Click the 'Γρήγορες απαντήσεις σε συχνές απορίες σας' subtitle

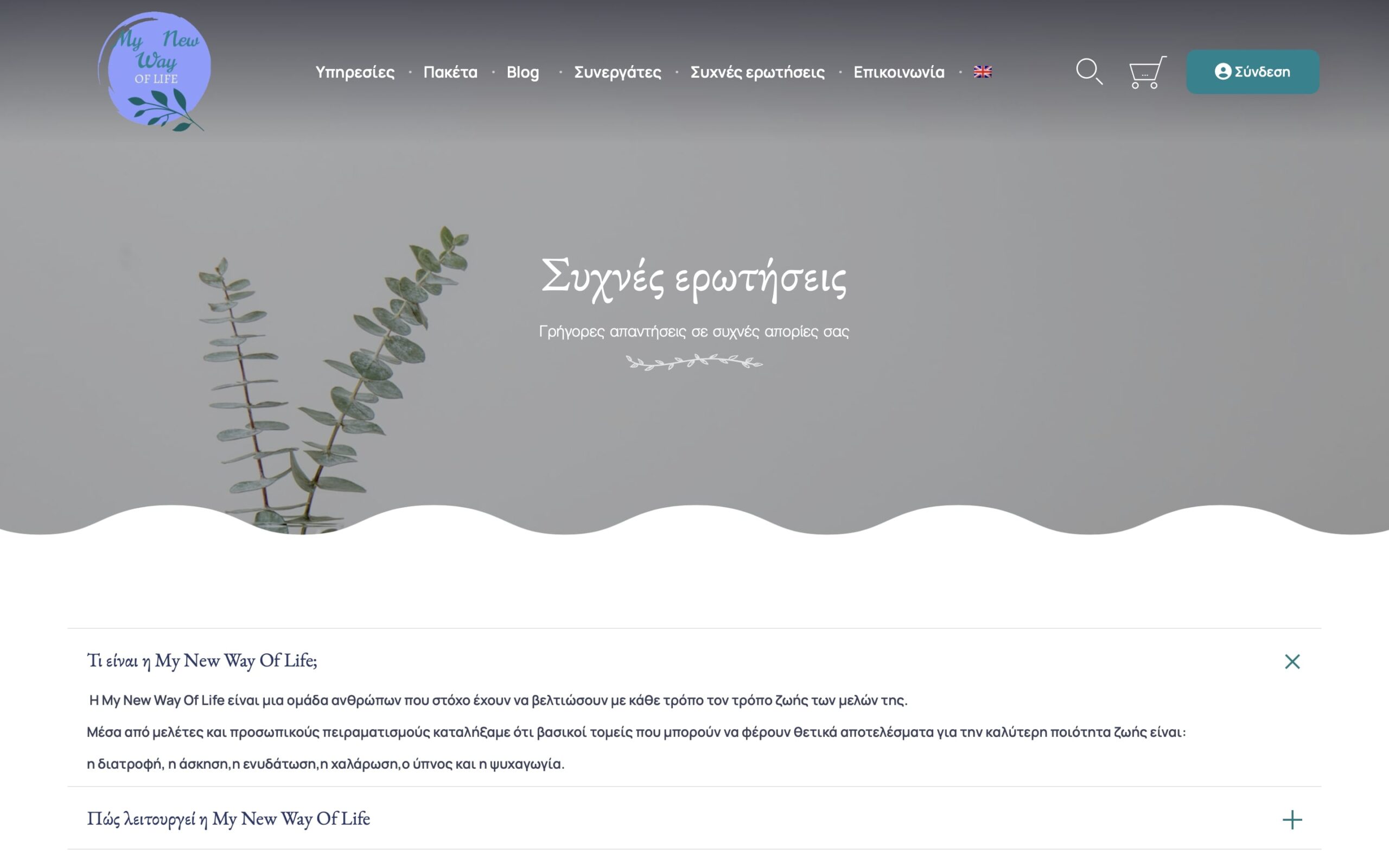coord(693,331)
